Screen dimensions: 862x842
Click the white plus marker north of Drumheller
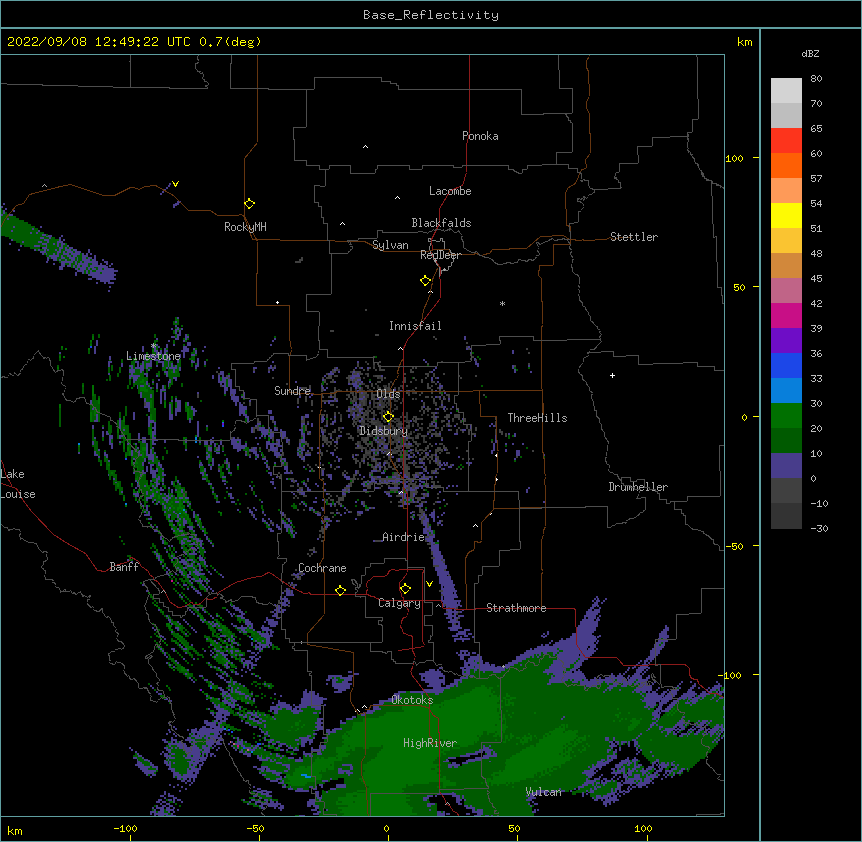(612, 375)
